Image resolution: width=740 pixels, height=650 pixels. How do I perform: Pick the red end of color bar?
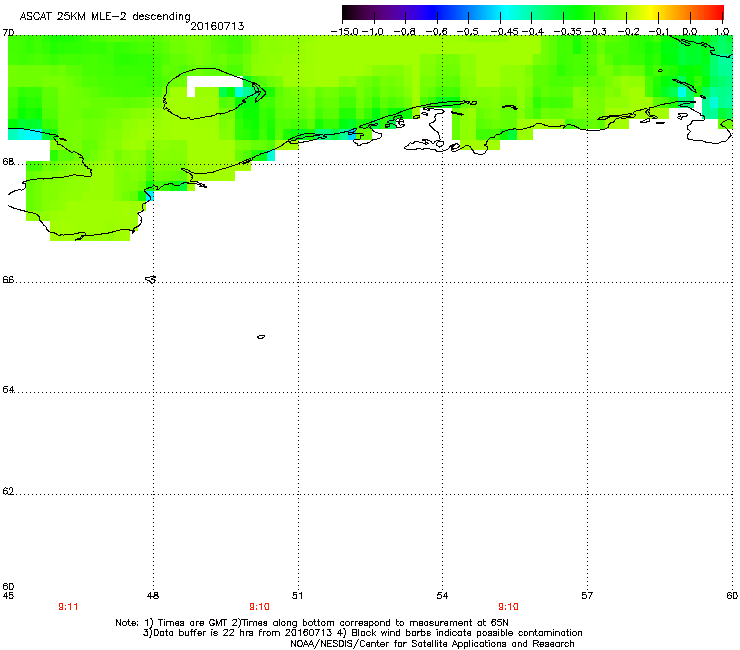(716, 12)
